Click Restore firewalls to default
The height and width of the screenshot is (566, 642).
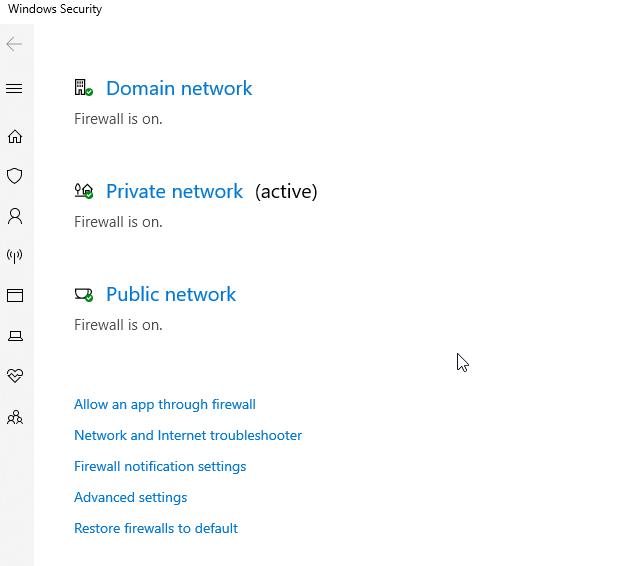[156, 528]
